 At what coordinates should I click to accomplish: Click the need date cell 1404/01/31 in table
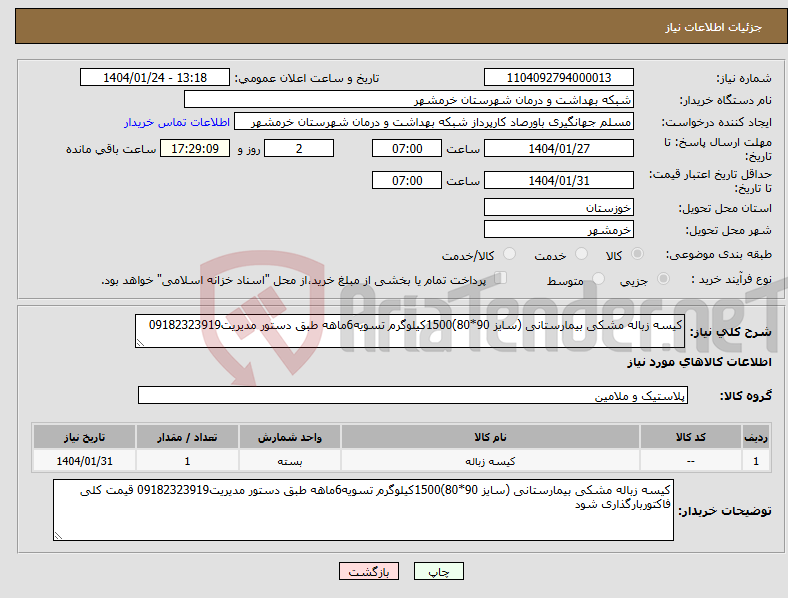(x=84, y=461)
